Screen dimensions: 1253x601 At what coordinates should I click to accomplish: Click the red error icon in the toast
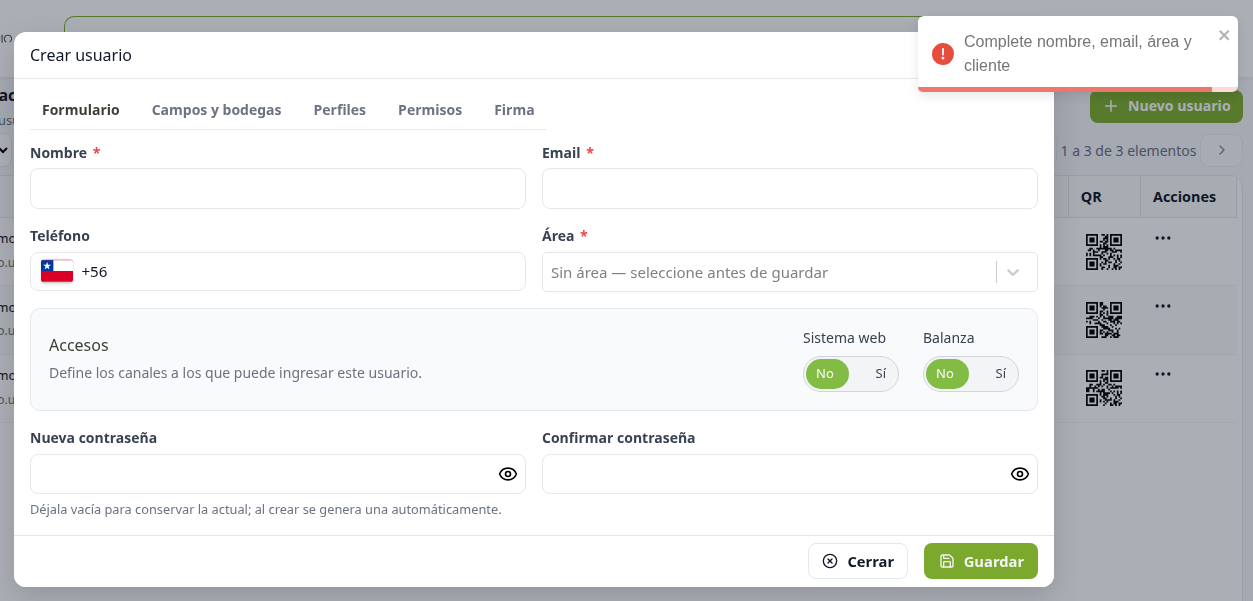tap(942, 54)
